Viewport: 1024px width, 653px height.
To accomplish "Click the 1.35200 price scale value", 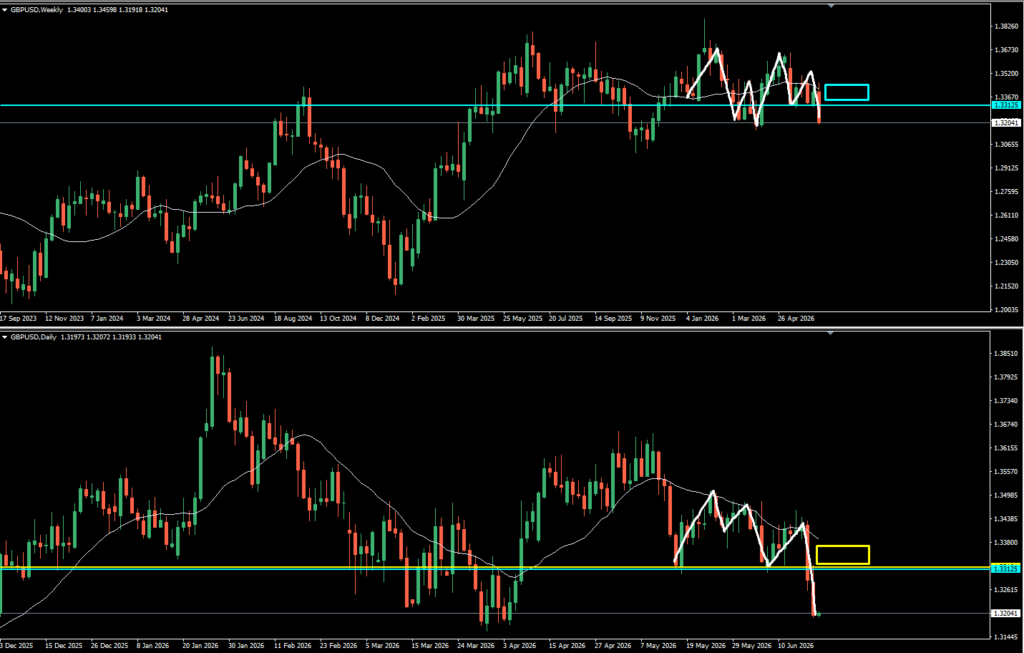I will pyautogui.click(x=1006, y=74).
